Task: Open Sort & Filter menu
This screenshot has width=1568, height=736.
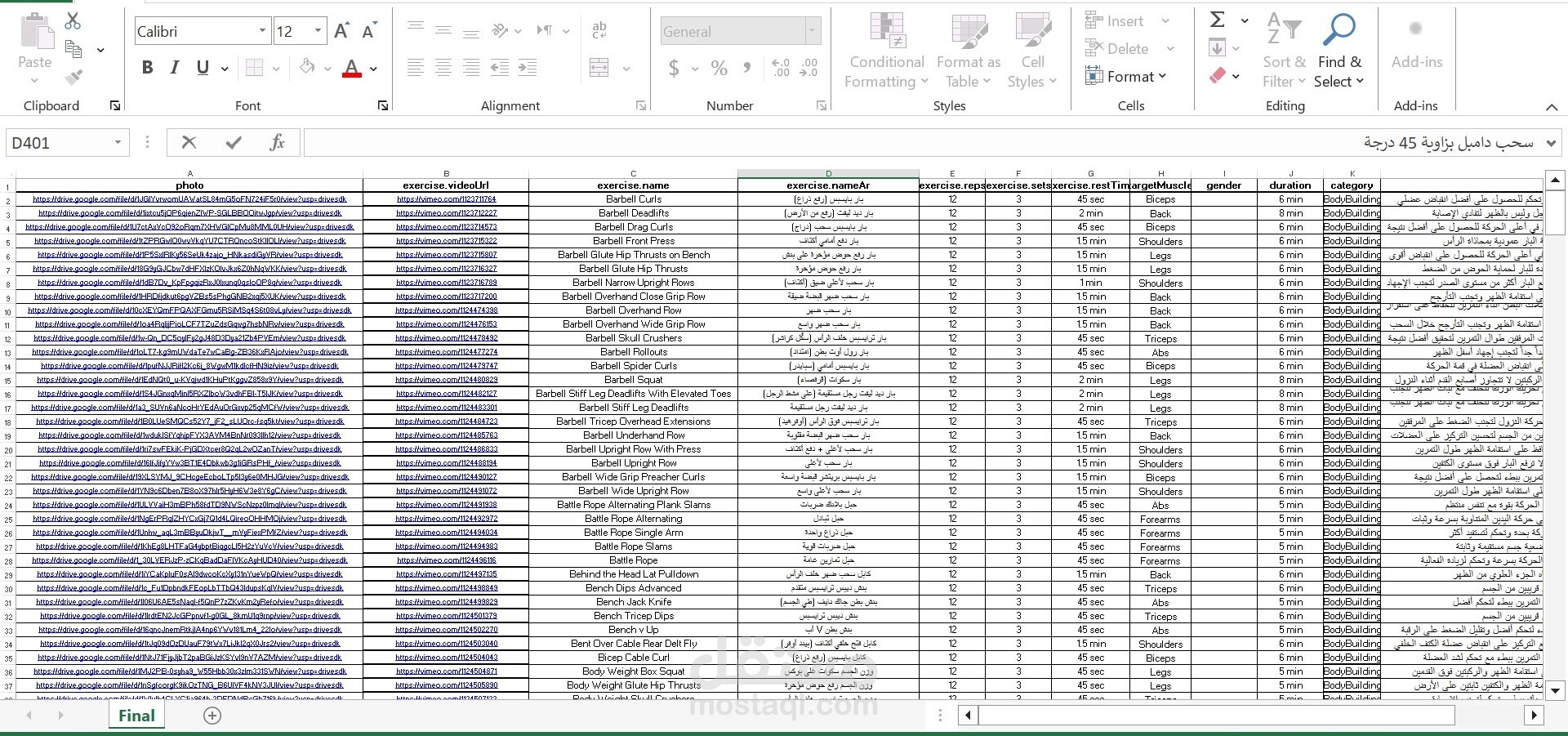Action: point(1284,51)
